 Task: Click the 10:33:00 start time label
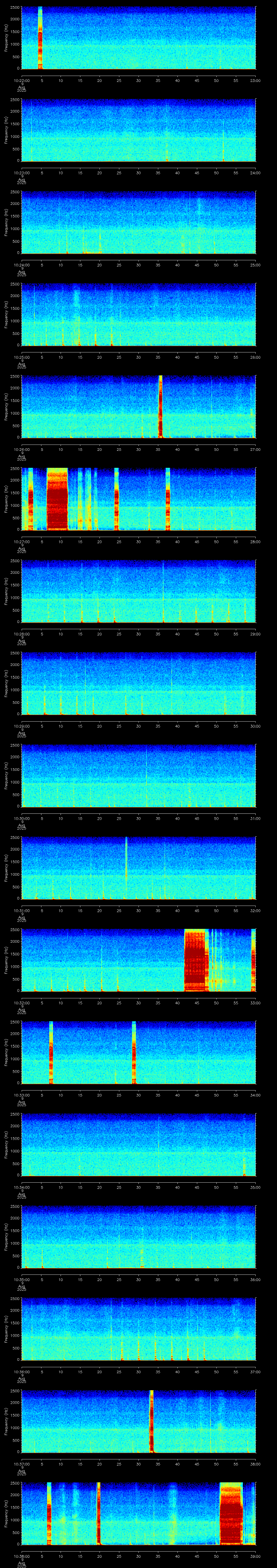coord(21,1095)
